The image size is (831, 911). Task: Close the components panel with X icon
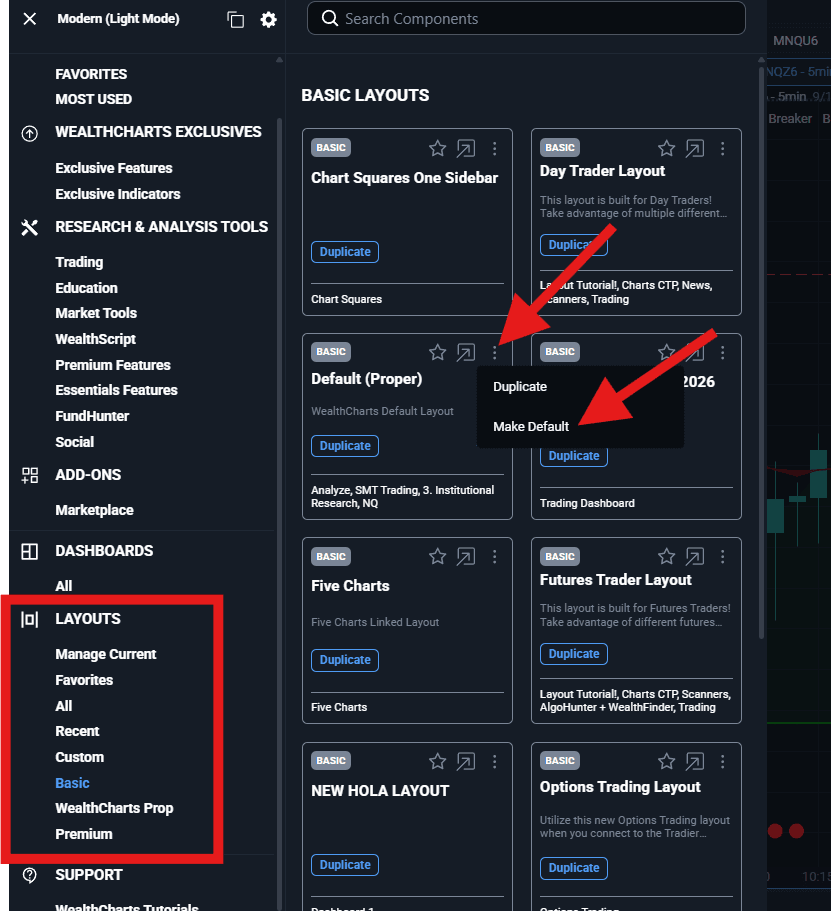(x=30, y=19)
